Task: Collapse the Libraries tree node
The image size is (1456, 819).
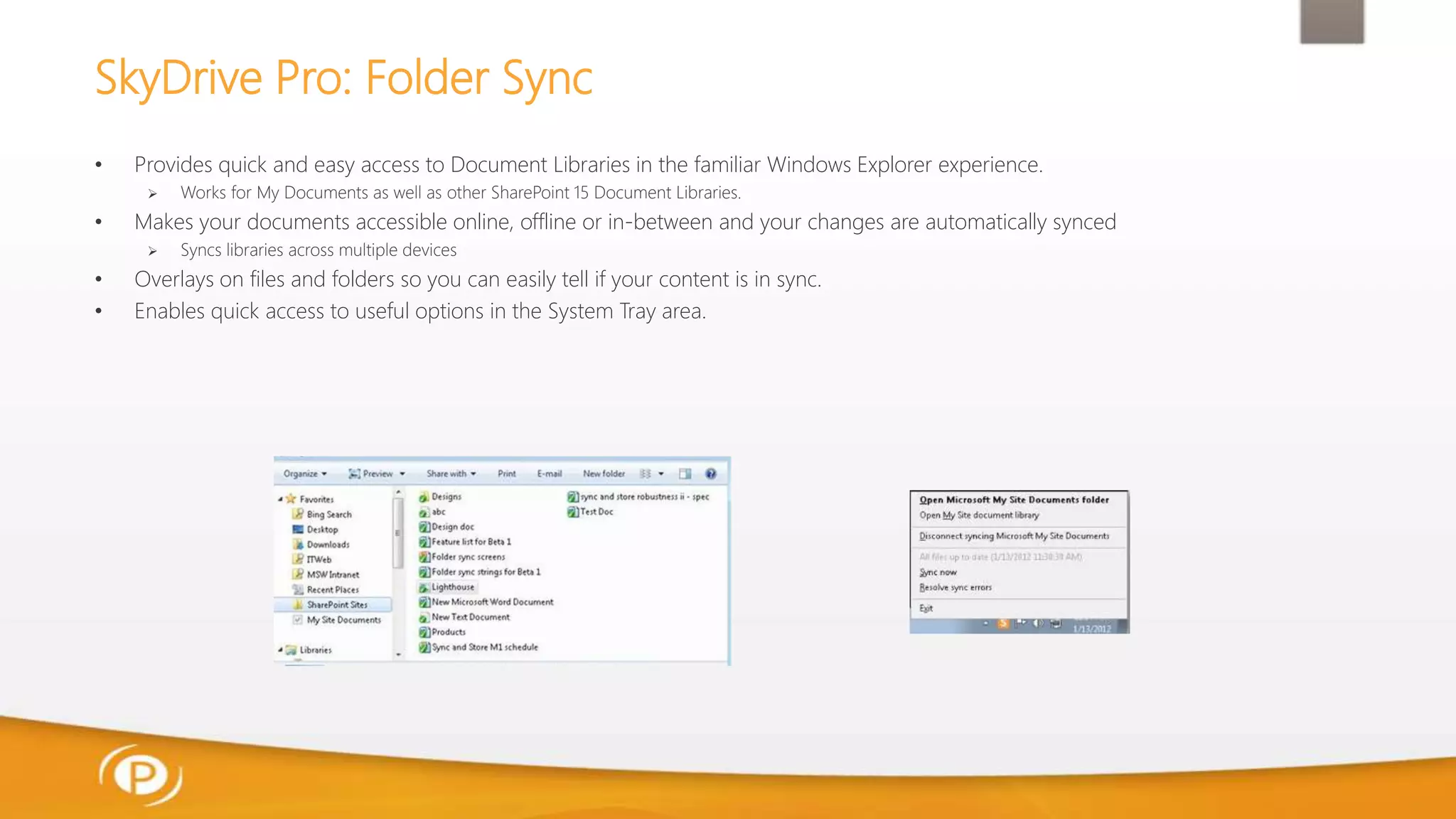Action: (x=280, y=650)
